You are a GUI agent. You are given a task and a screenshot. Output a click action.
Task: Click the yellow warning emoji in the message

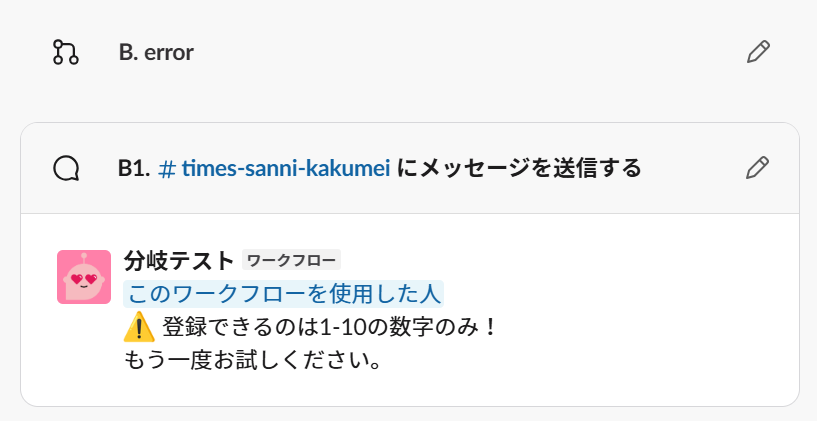coord(139,328)
